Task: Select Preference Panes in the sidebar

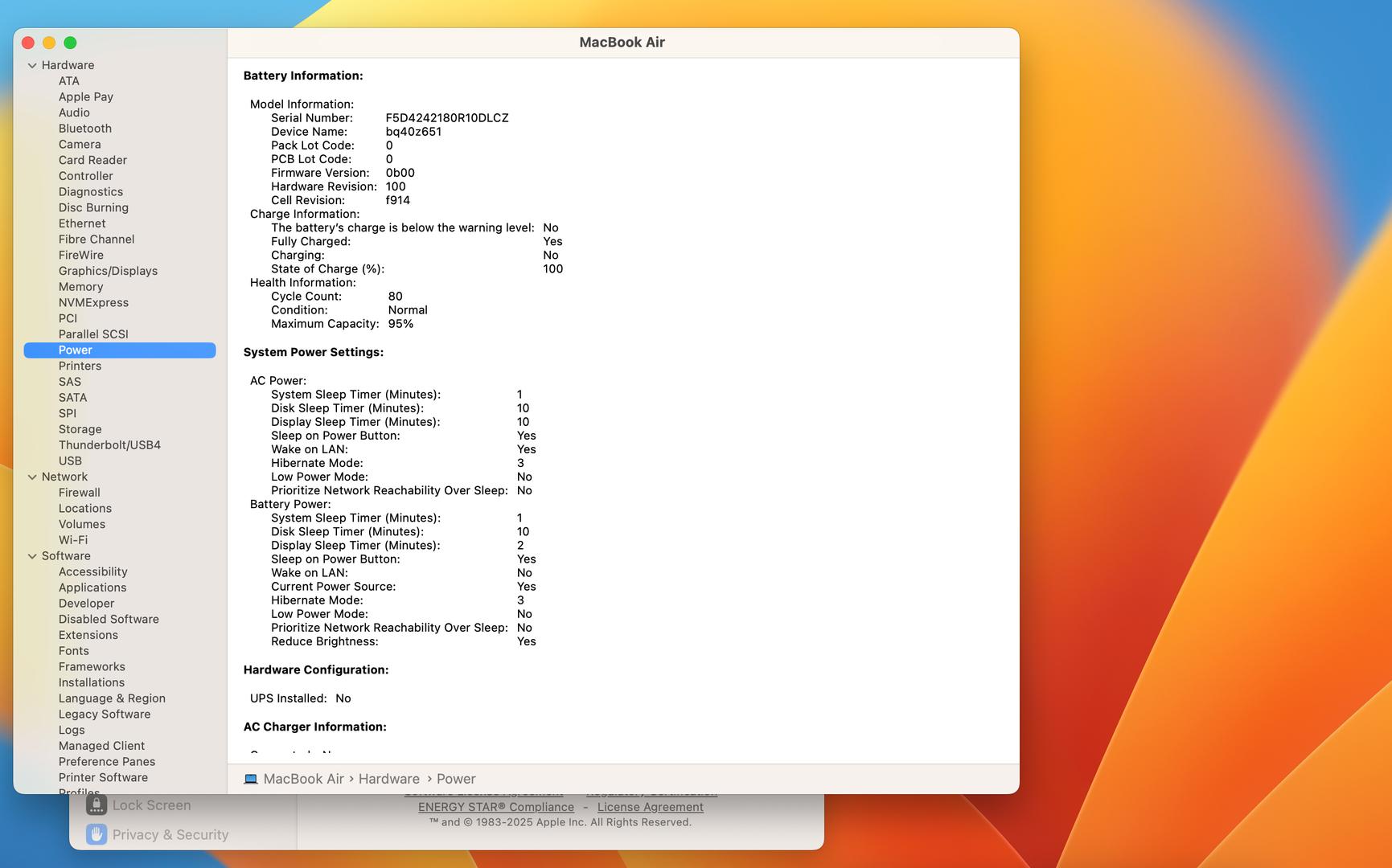Action: [107, 762]
